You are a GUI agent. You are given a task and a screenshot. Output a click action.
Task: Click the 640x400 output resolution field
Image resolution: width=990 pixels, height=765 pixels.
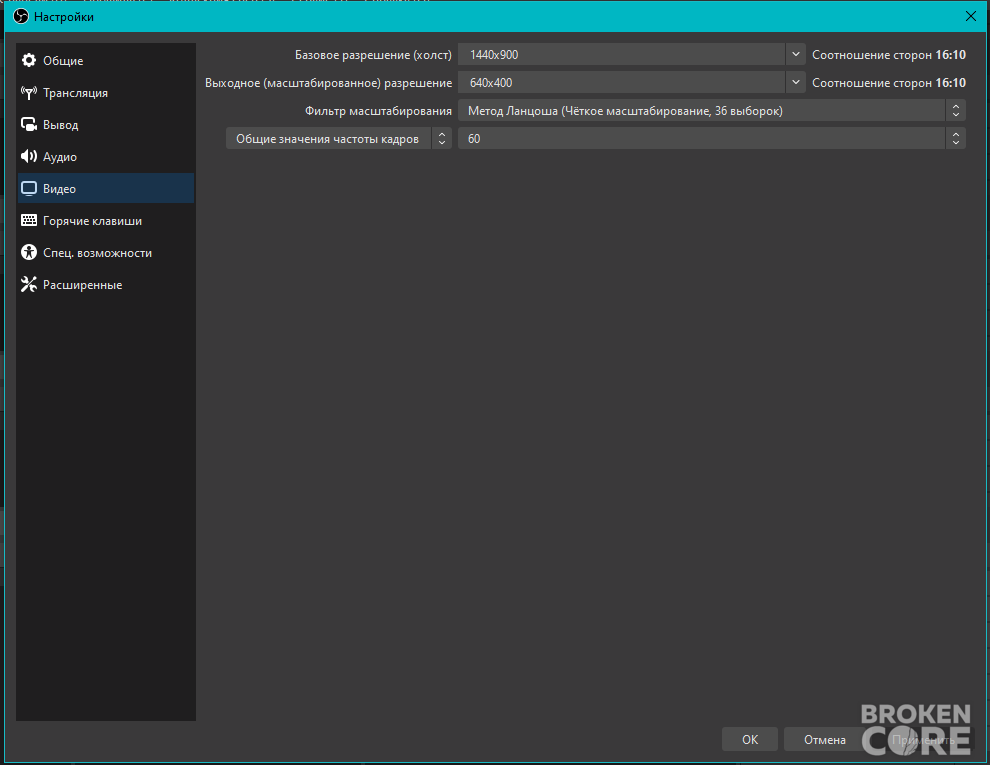click(622, 82)
